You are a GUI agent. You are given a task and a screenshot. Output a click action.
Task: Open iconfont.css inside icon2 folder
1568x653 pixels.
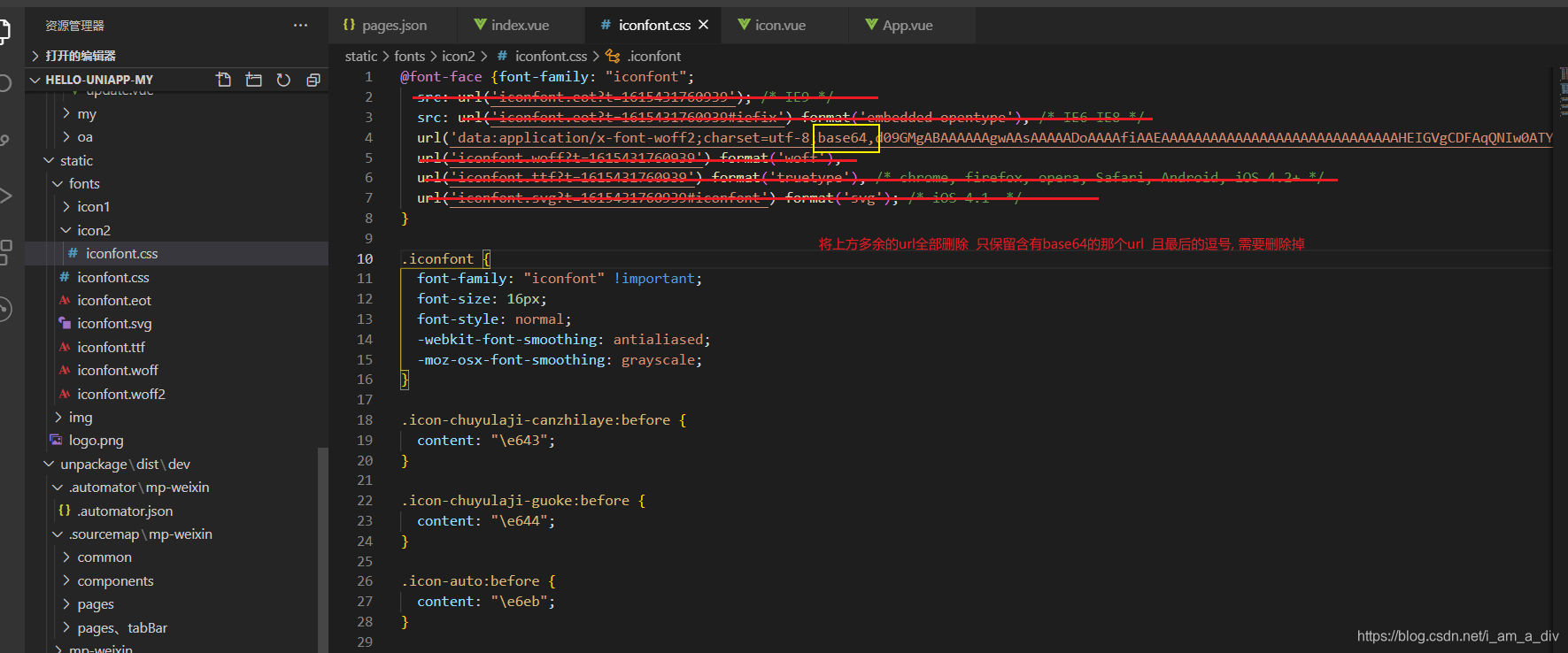coord(176,253)
